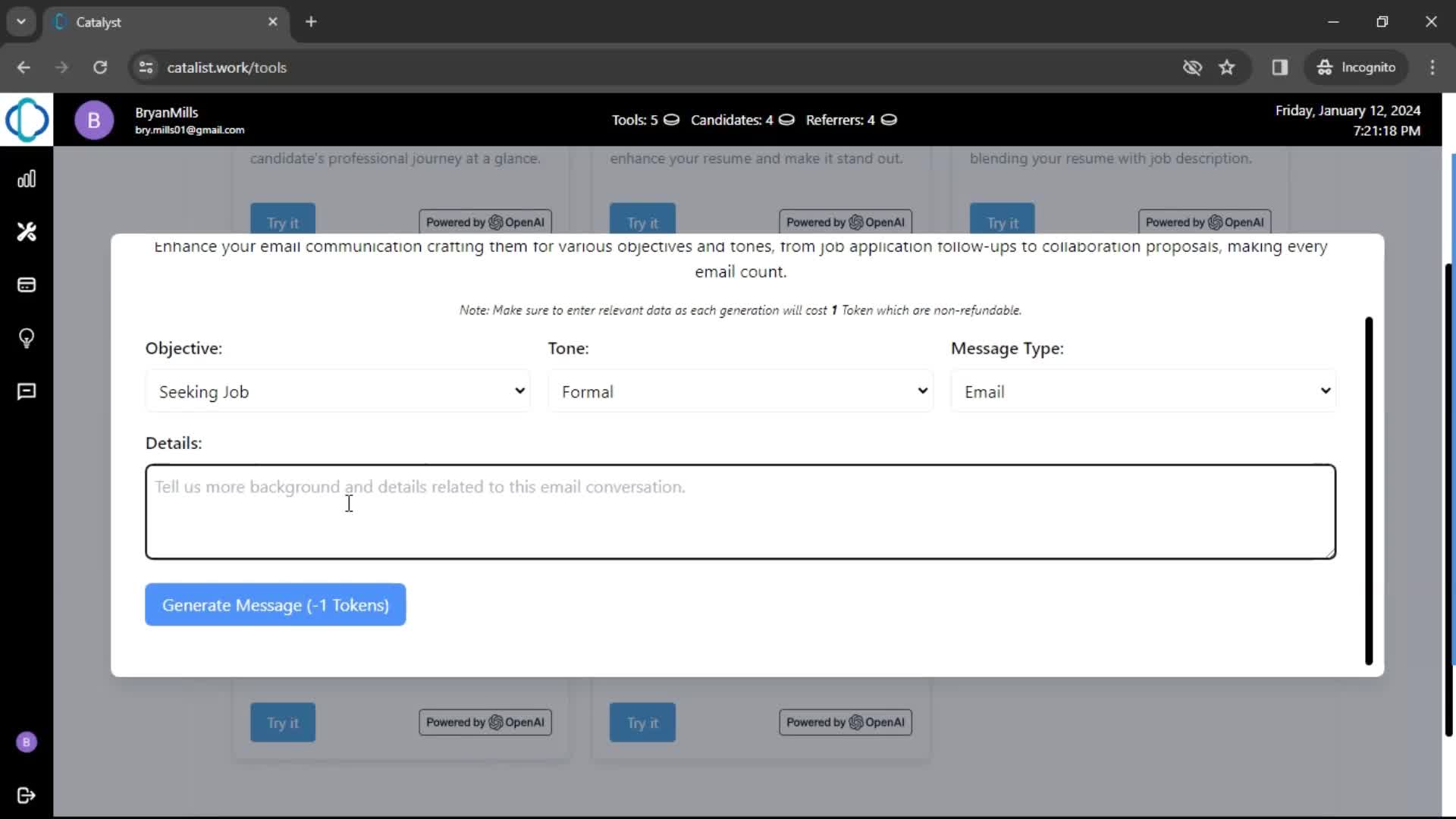Image resolution: width=1456 pixels, height=819 pixels.
Task: Click the lightbulb insights icon
Action: click(27, 338)
